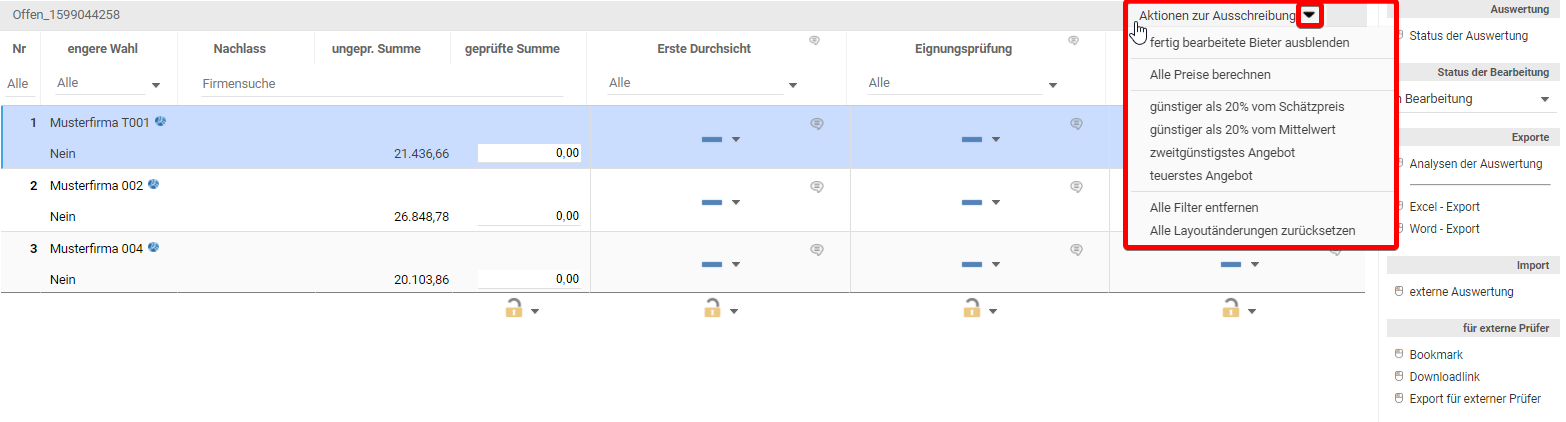The width and height of the screenshot is (1566, 422).
Task: Open Erste Durchsicht status dropdown for Musterfirma 002
Action: [735, 202]
